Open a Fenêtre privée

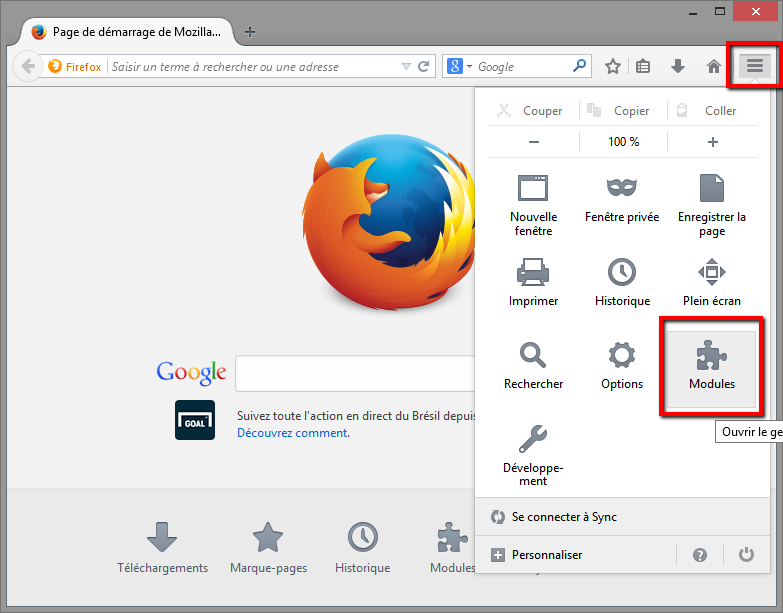point(622,200)
